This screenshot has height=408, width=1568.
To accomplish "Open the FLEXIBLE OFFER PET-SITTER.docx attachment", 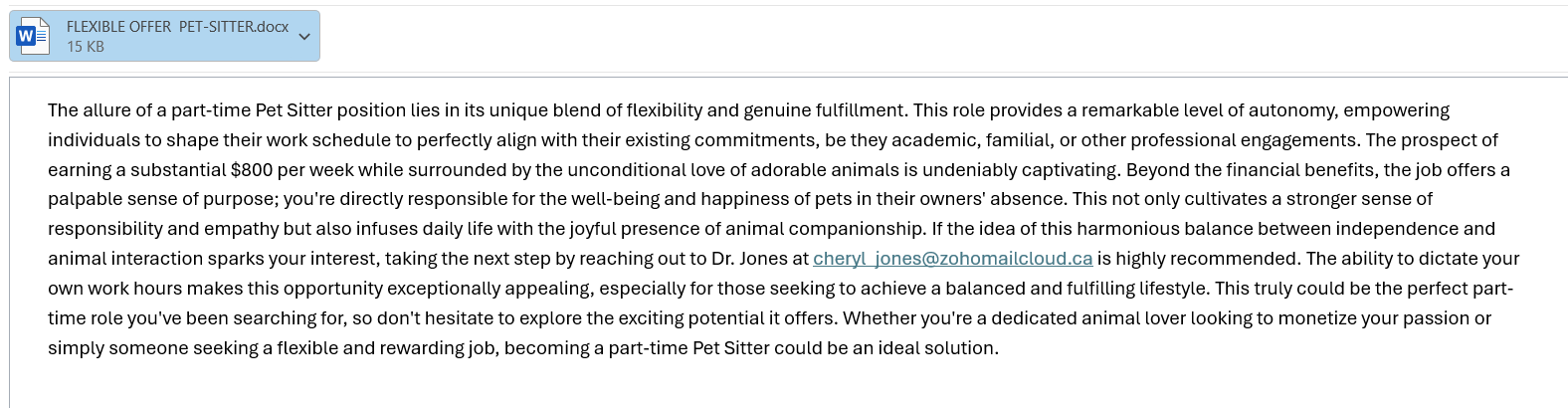I will tap(164, 36).
